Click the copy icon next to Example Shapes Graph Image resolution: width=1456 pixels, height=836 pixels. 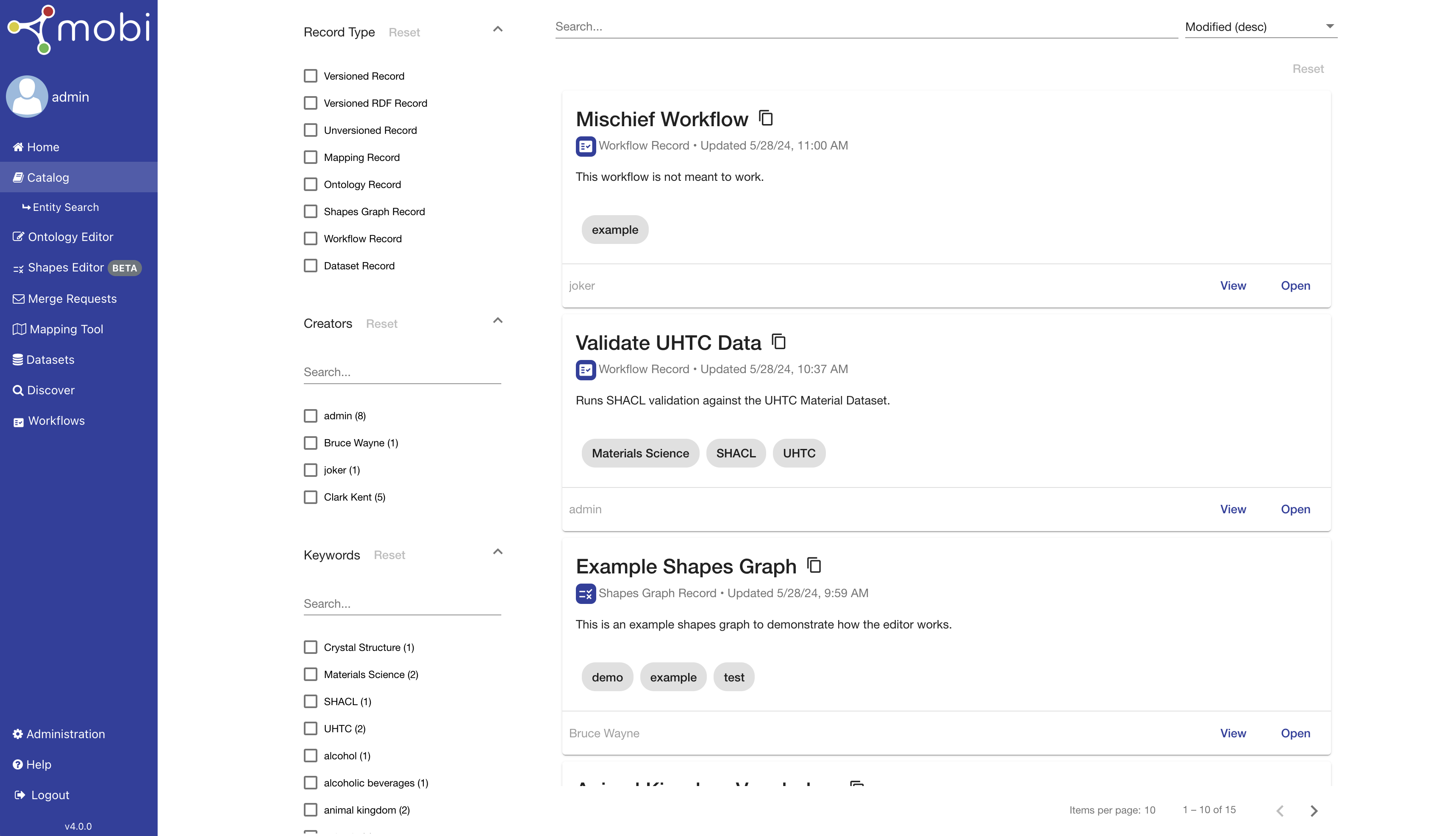point(814,565)
